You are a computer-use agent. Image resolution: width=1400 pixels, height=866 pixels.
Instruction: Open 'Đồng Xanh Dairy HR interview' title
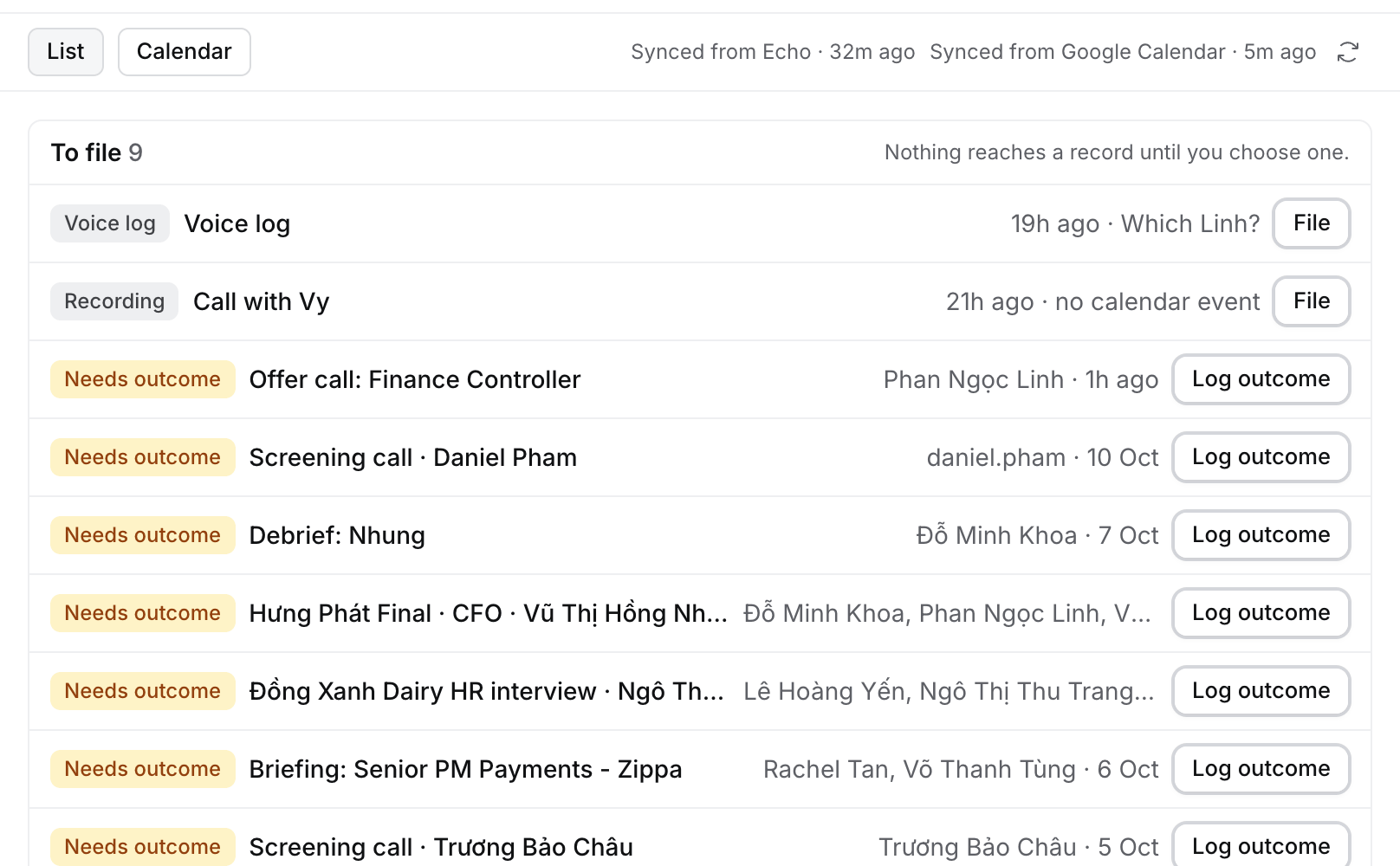pos(487,691)
